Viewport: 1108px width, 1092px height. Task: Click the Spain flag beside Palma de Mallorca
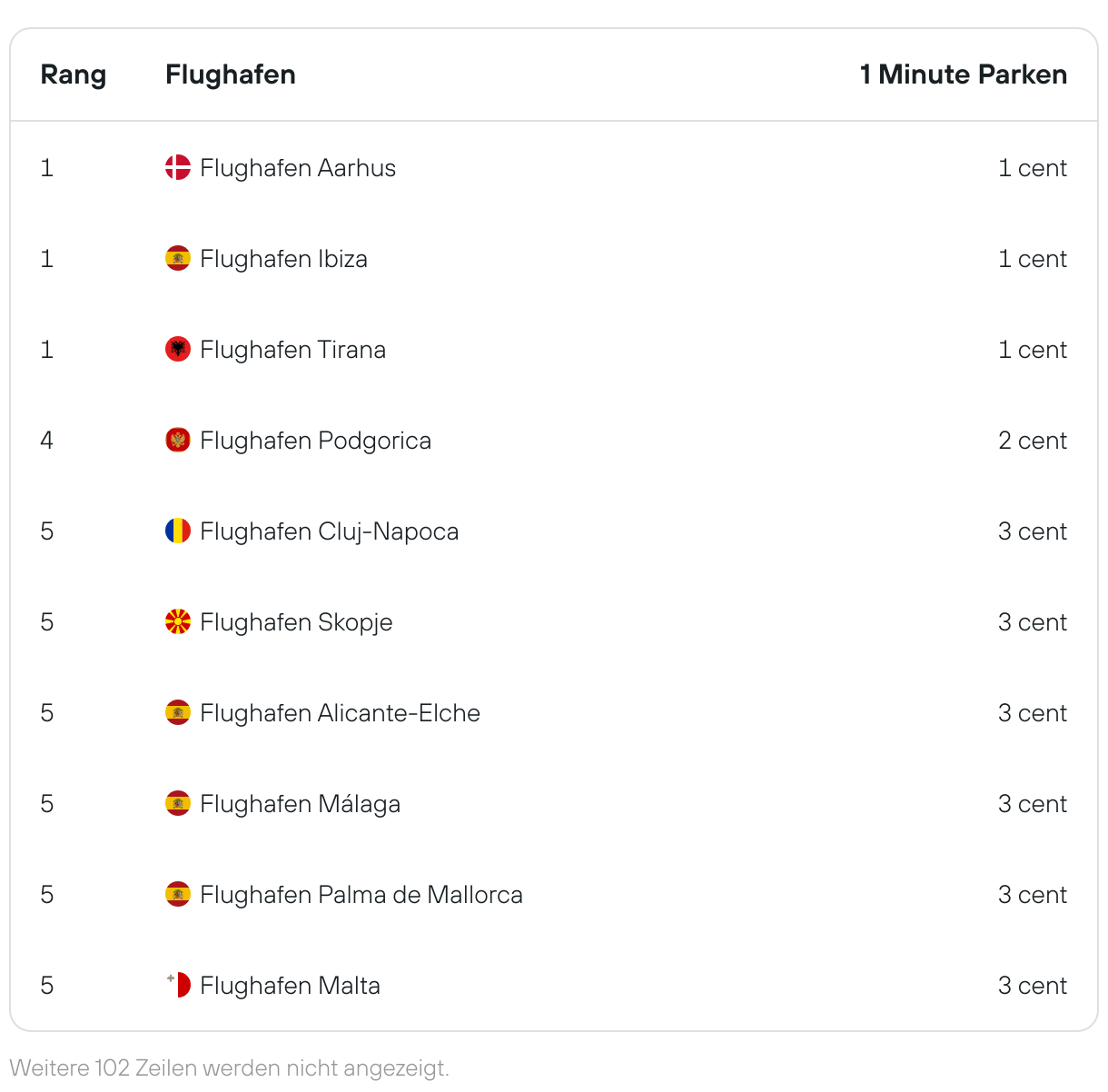tap(178, 894)
